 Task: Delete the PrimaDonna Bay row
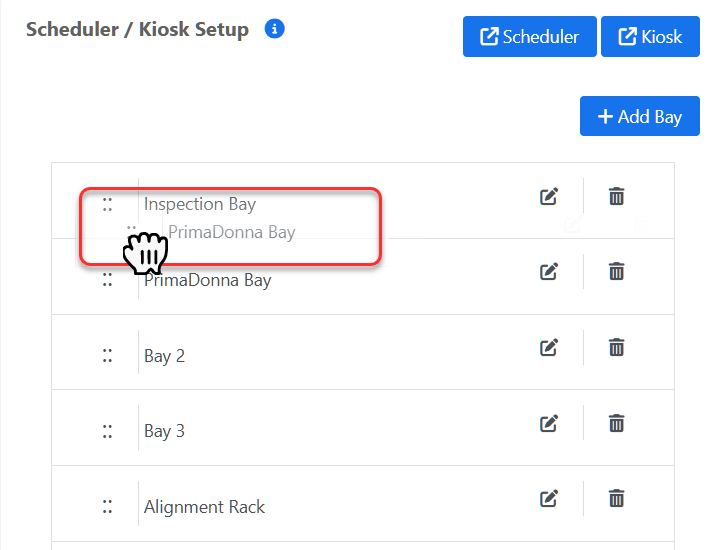(616, 271)
